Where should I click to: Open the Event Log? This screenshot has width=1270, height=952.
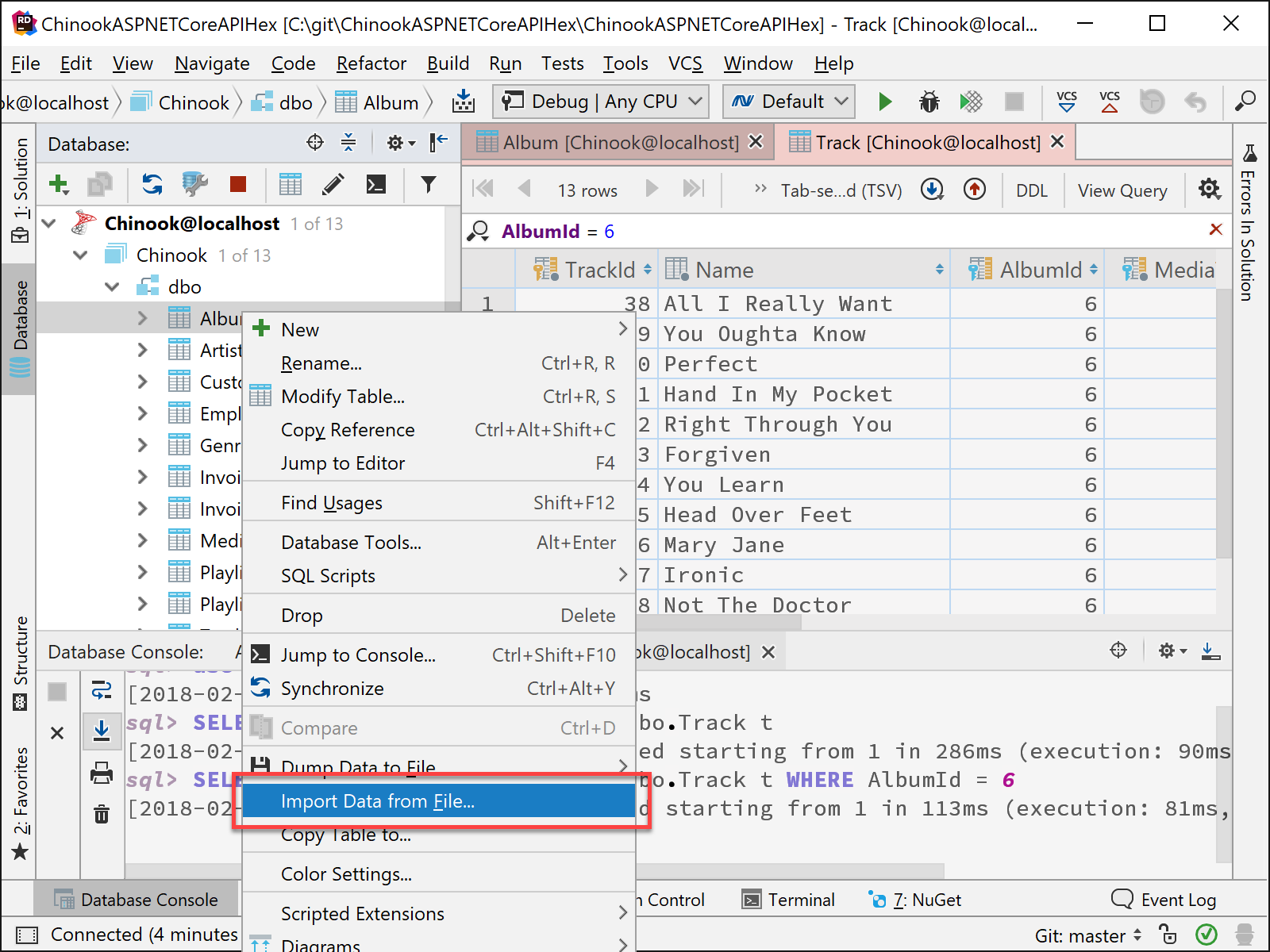point(1164,900)
